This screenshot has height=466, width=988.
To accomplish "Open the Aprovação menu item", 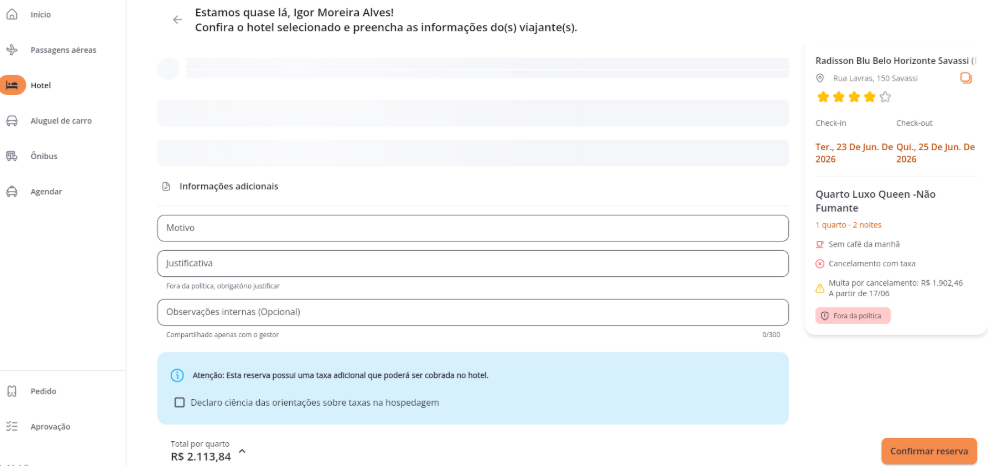I will (x=50, y=426).
